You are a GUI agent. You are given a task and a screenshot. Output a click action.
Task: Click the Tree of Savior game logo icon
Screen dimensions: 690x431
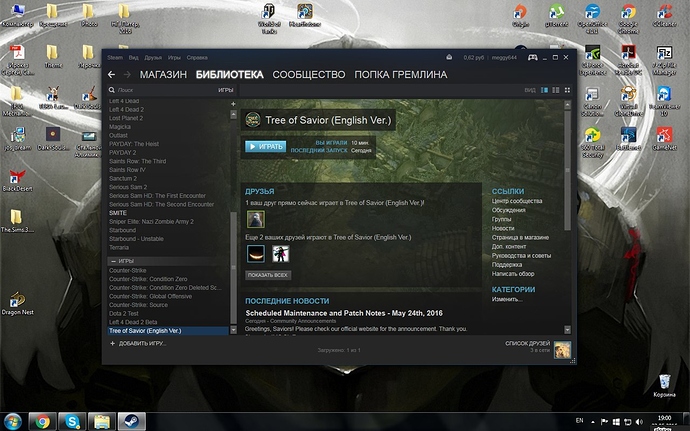pyautogui.click(x=253, y=119)
